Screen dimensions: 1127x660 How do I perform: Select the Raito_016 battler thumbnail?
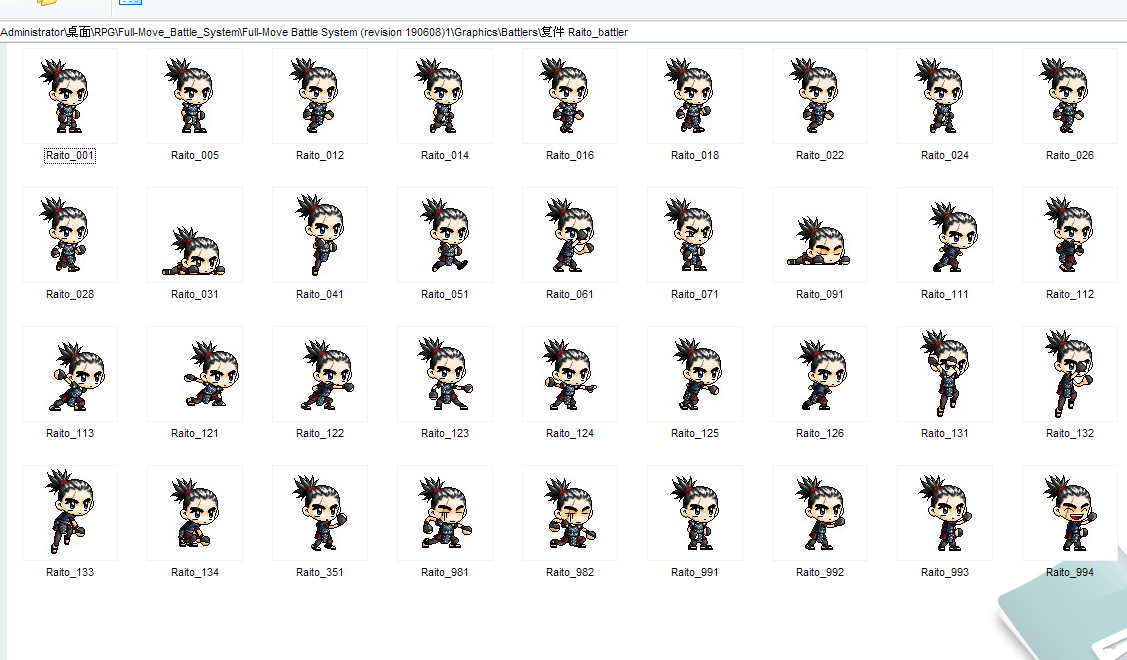[570, 96]
